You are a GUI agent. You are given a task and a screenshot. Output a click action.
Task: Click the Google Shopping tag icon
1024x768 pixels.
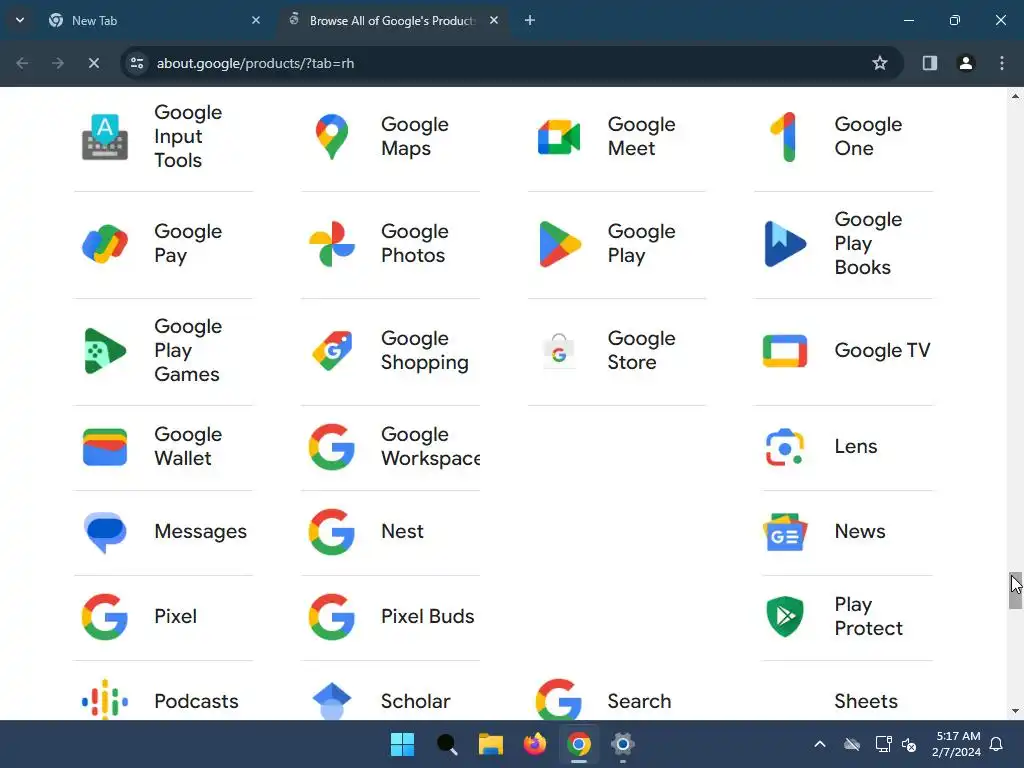[x=332, y=351]
